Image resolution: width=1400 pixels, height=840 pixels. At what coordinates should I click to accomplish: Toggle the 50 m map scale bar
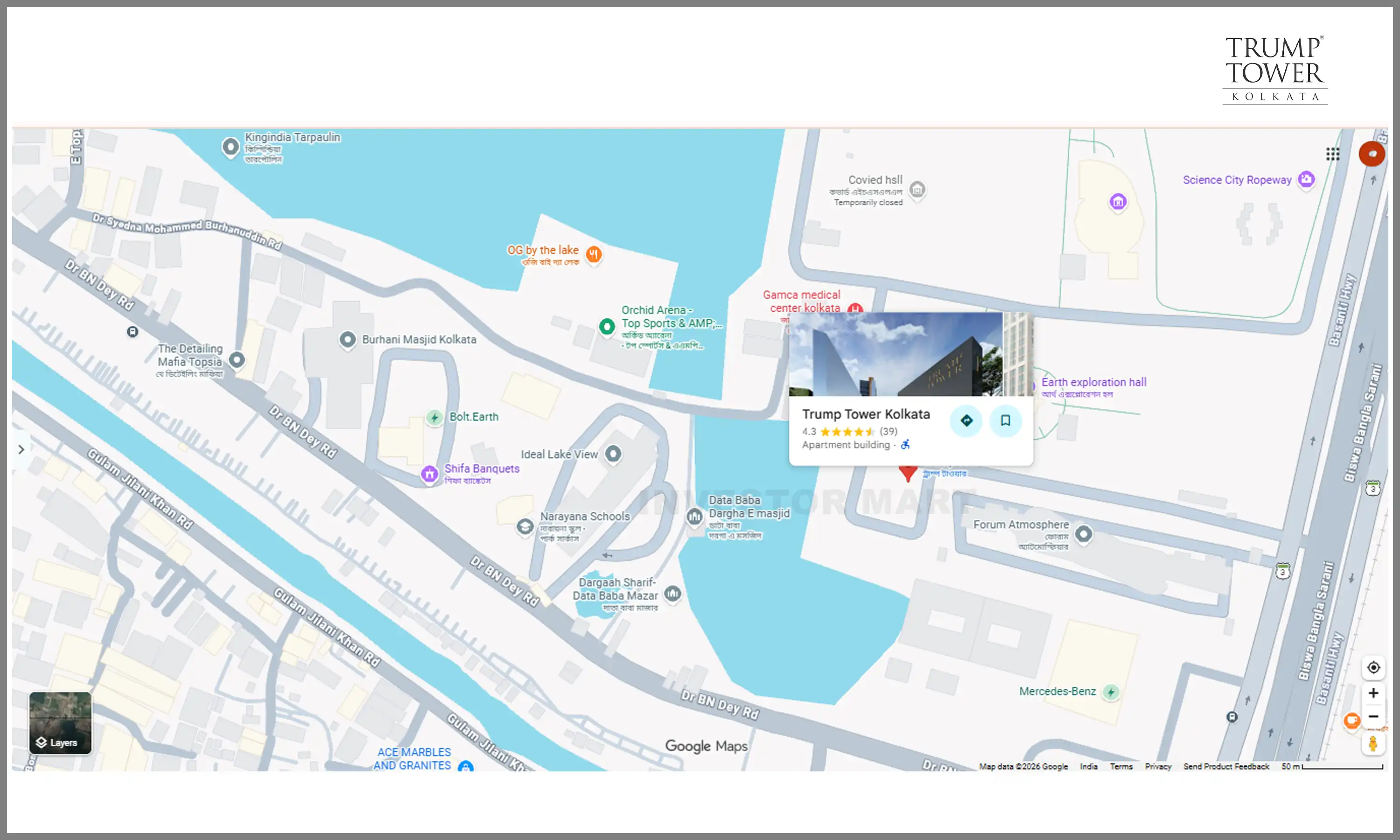[1332, 766]
